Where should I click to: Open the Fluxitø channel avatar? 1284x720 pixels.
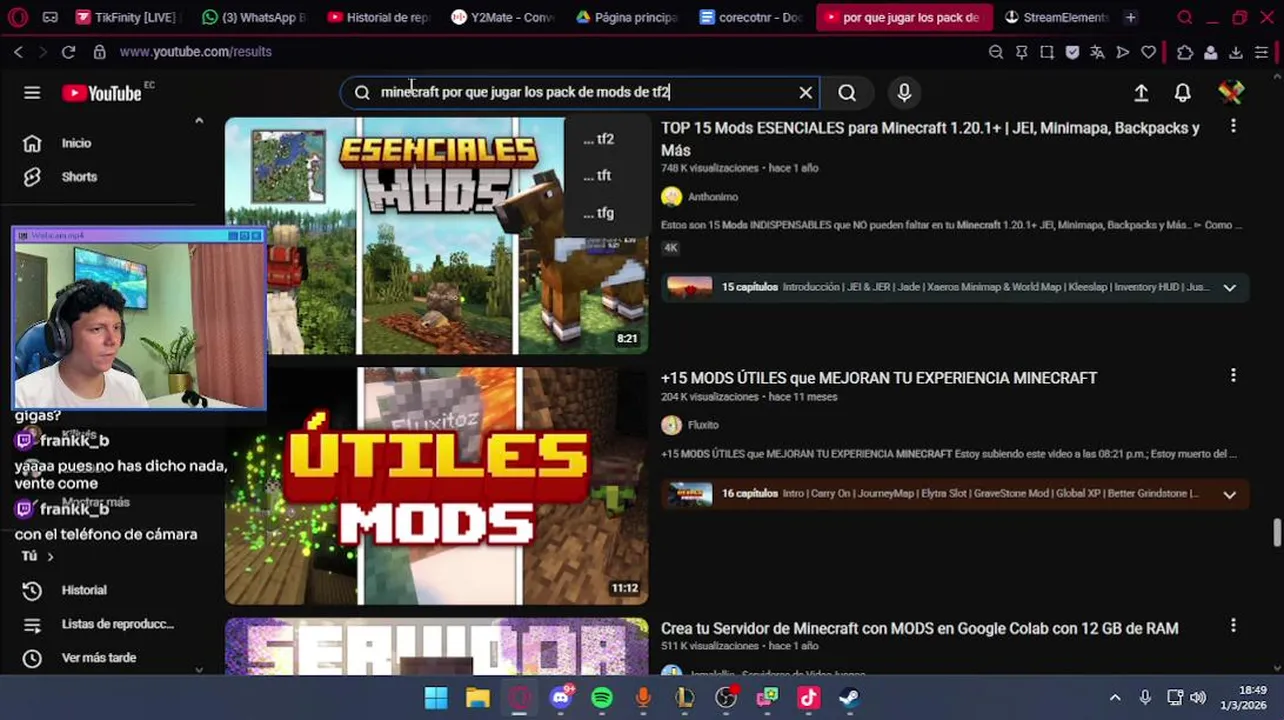(x=672, y=425)
